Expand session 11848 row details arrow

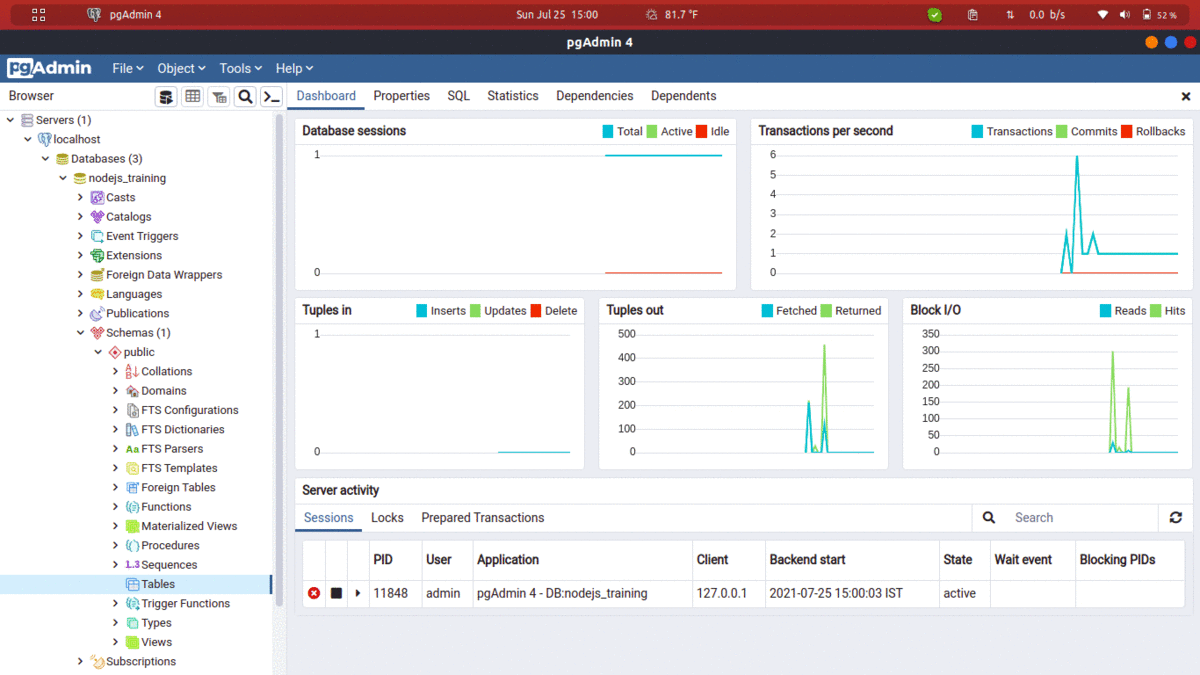click(x=358, y=593)
